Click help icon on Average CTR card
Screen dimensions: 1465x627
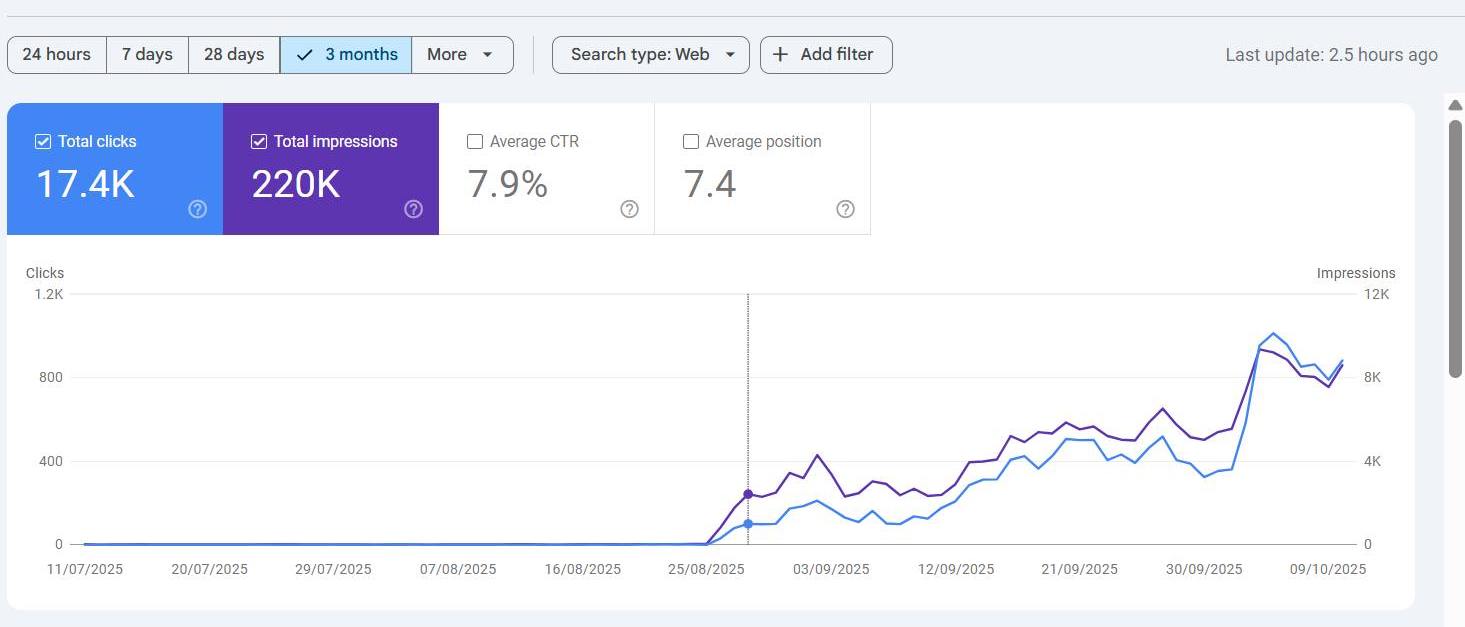click(x=629, y=209)
